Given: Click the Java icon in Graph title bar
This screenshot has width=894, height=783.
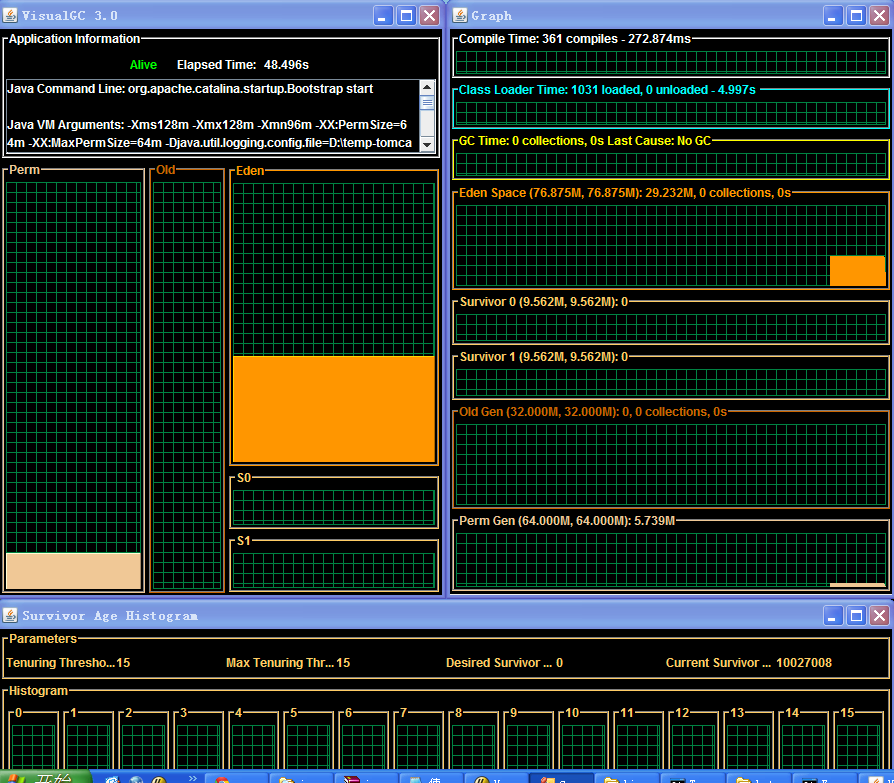Looking at the screenshot, I should click(x=460, y=15).
